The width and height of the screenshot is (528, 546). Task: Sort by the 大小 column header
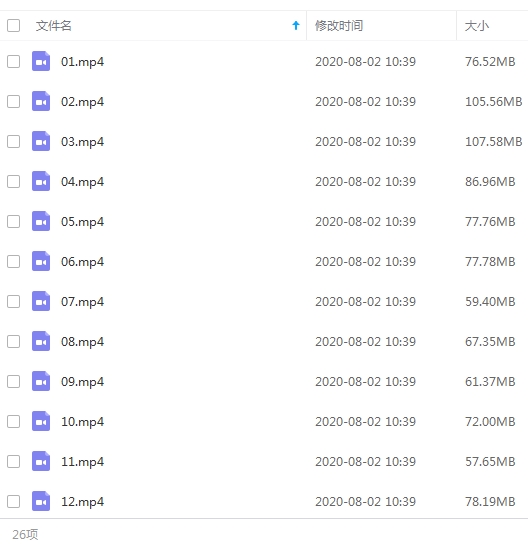[477, 26]
